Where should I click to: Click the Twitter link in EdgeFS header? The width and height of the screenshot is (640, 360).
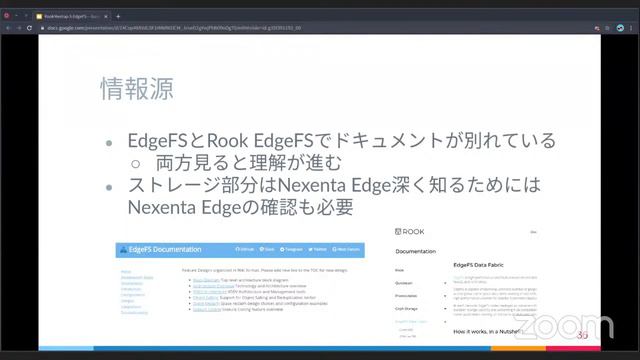click(x=317, y=249)
